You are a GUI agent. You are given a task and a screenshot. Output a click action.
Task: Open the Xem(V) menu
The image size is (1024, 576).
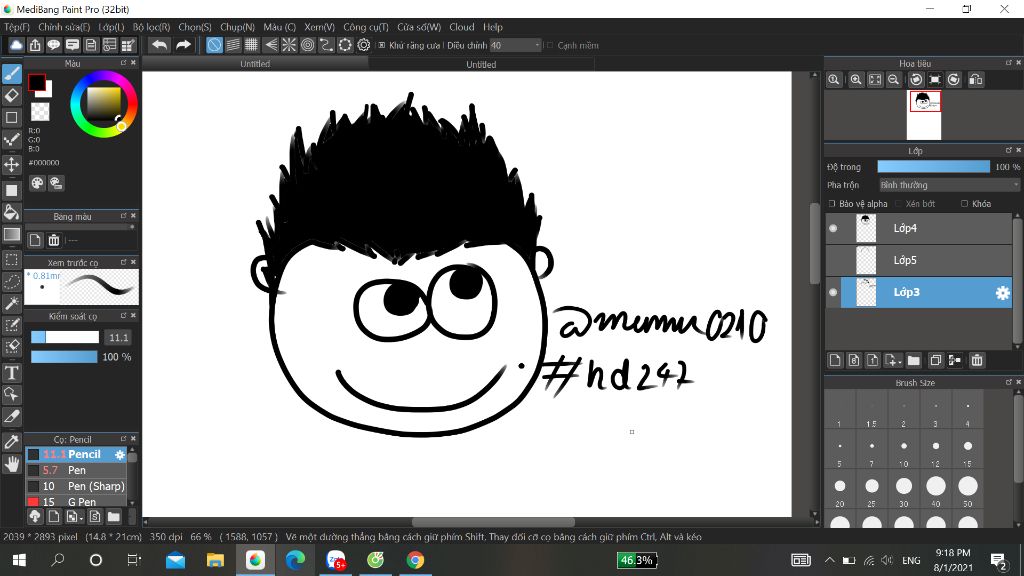pos(319,27)
